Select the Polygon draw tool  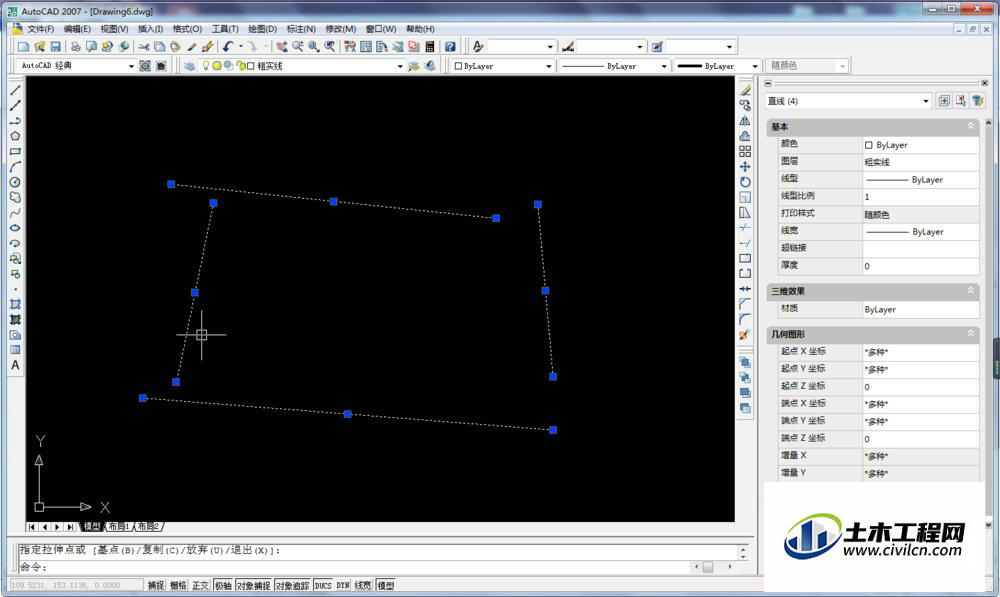pos(15,136)
